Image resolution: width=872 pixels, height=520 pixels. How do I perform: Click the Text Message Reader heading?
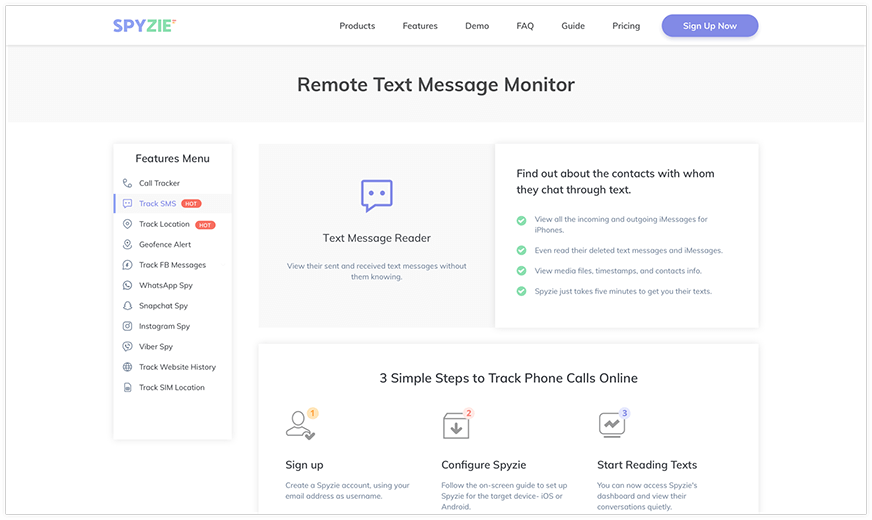(376, 238)
